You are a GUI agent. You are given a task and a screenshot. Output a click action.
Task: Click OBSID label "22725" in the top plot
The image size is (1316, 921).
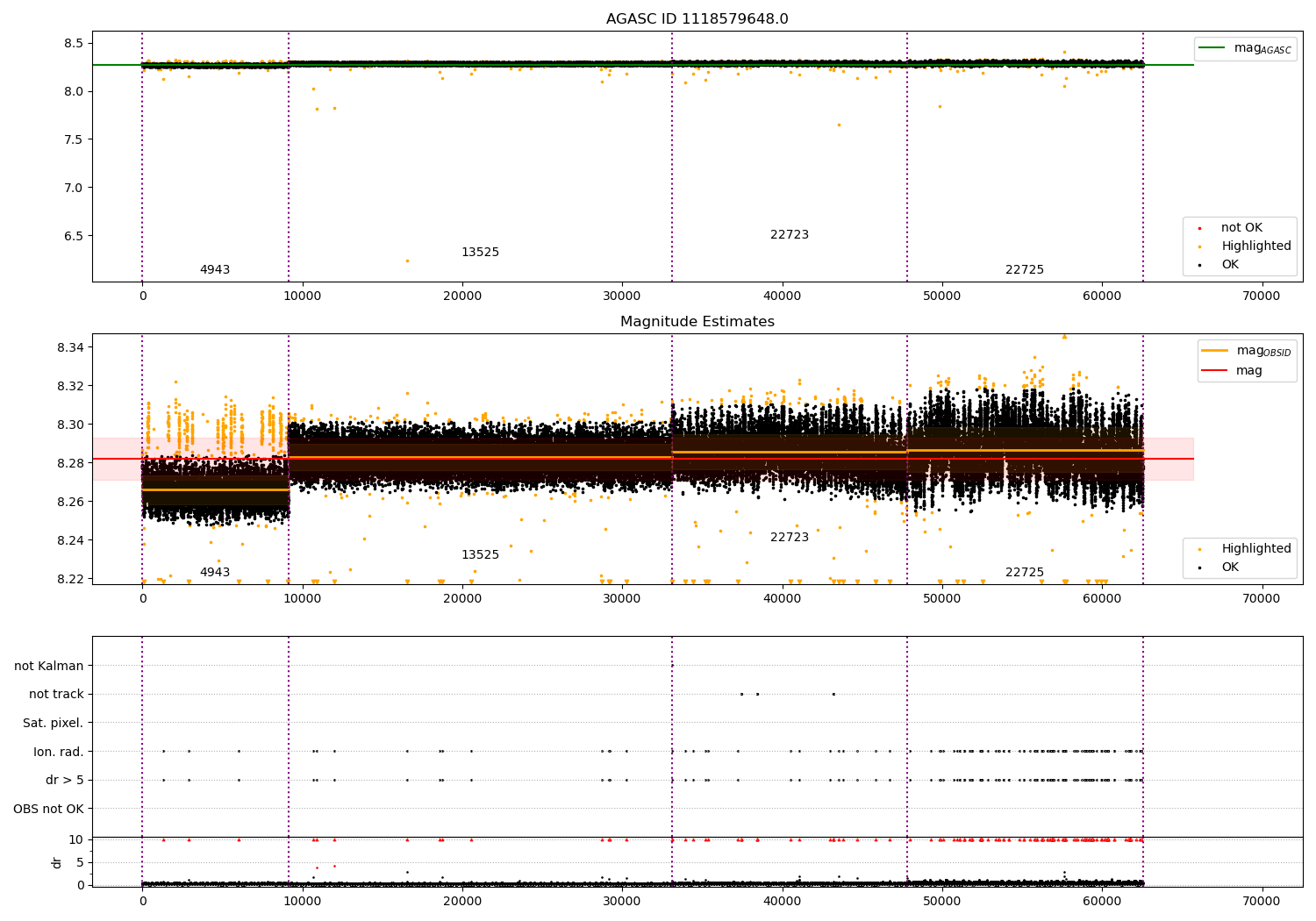point(1025,270)
